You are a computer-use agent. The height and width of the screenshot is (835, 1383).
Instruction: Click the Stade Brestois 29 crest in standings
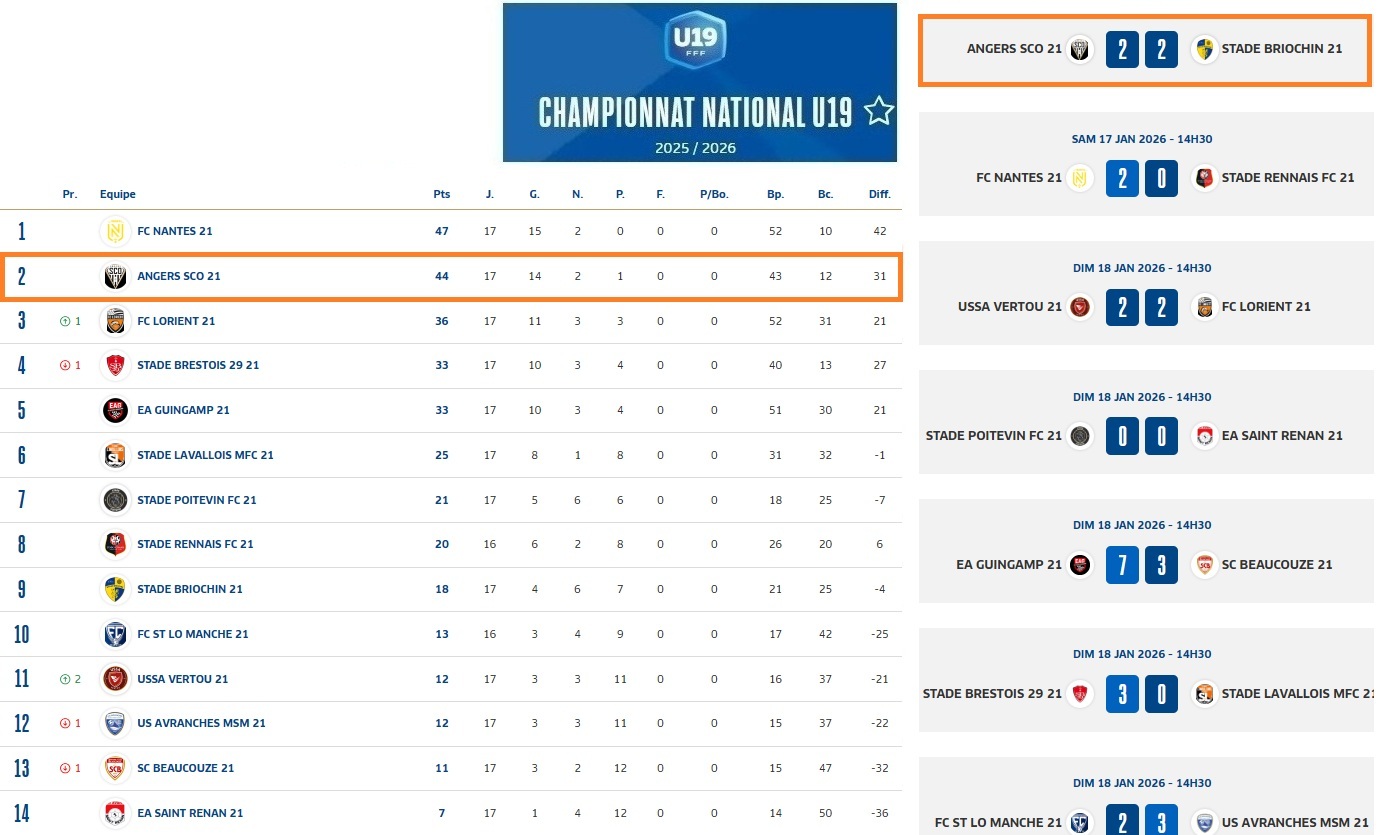[116, 365]
